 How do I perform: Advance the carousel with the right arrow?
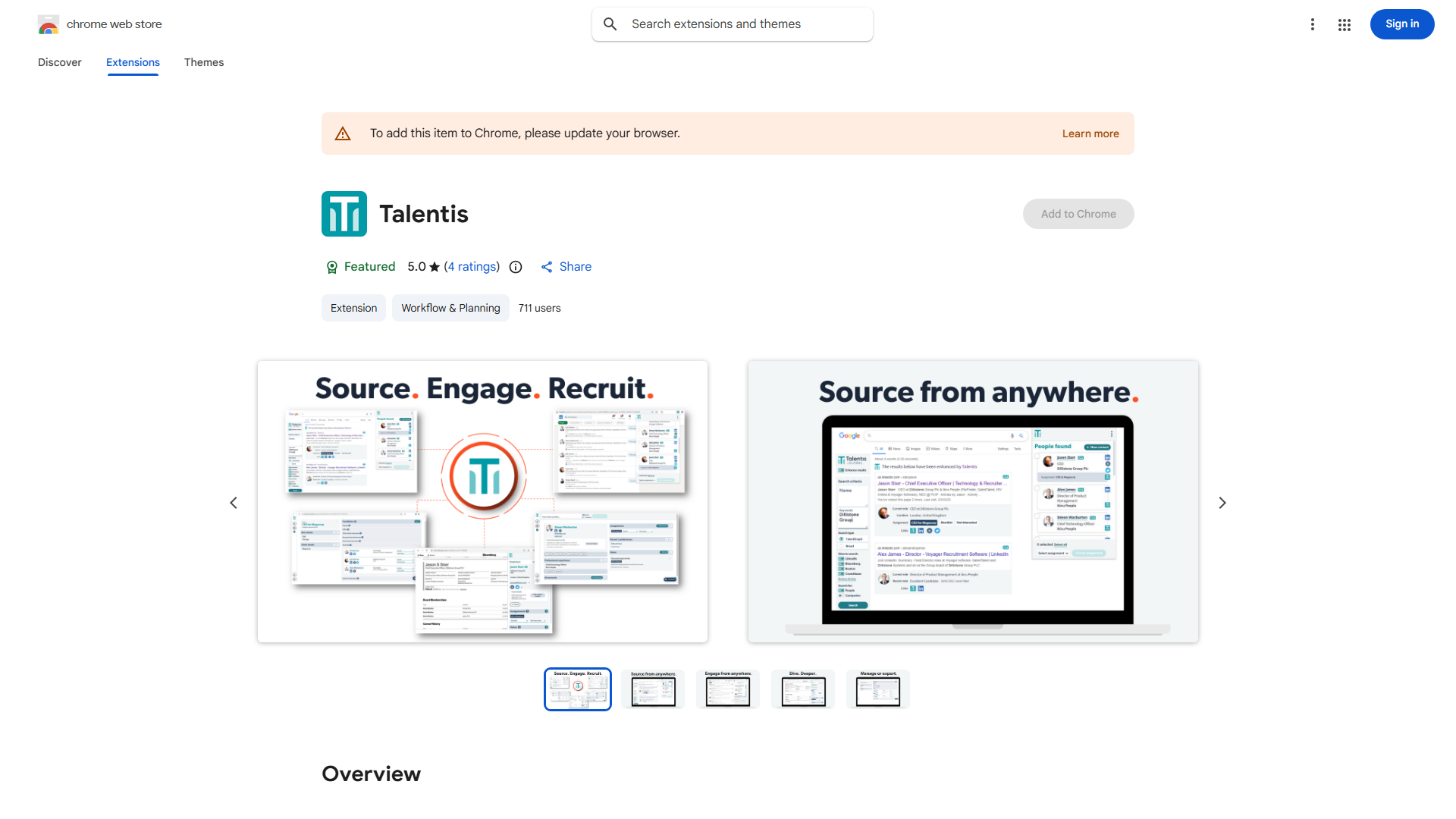click(x=1222, y=502)
